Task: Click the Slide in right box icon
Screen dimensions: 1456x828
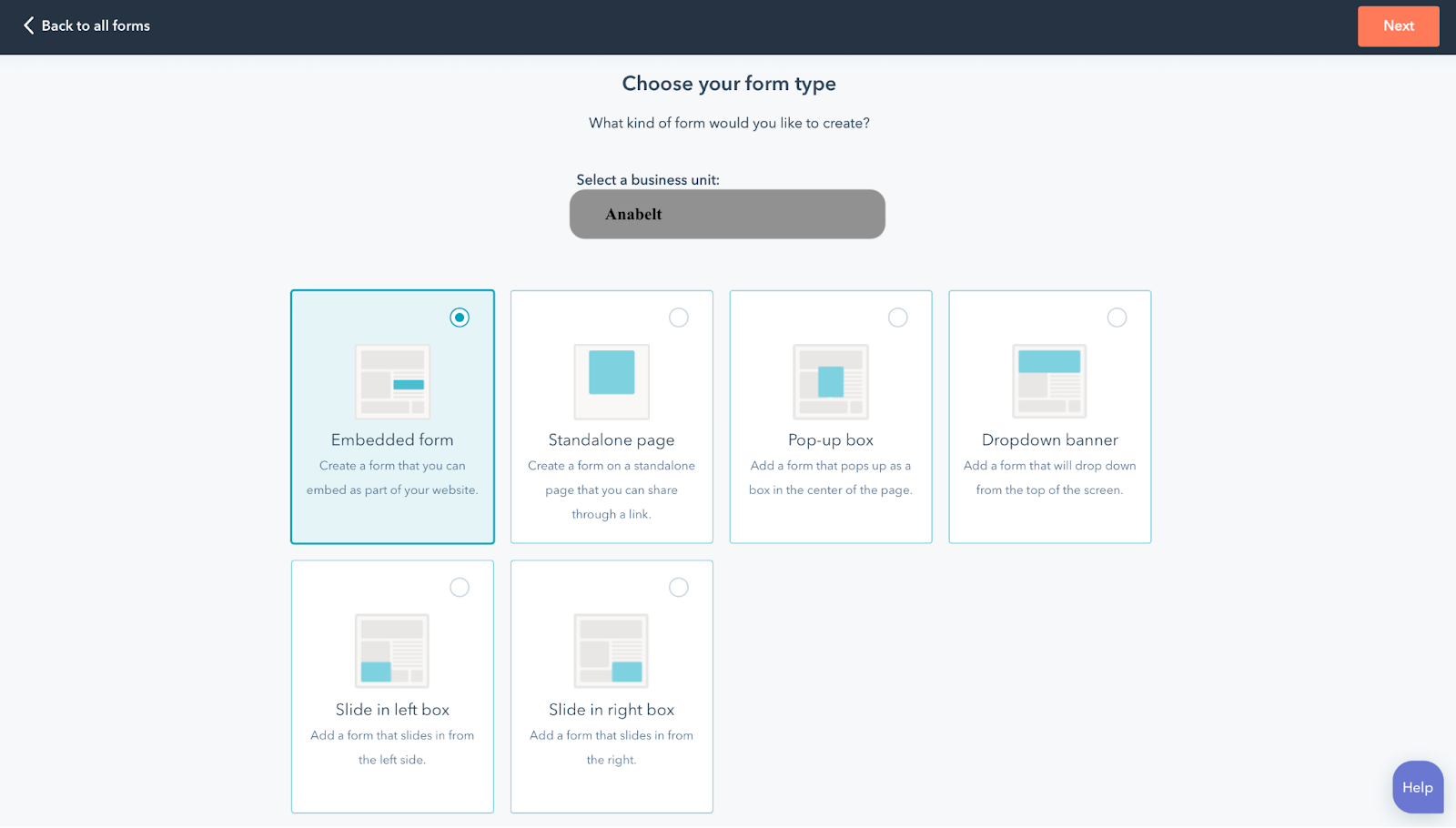Action: pos(612,651)
